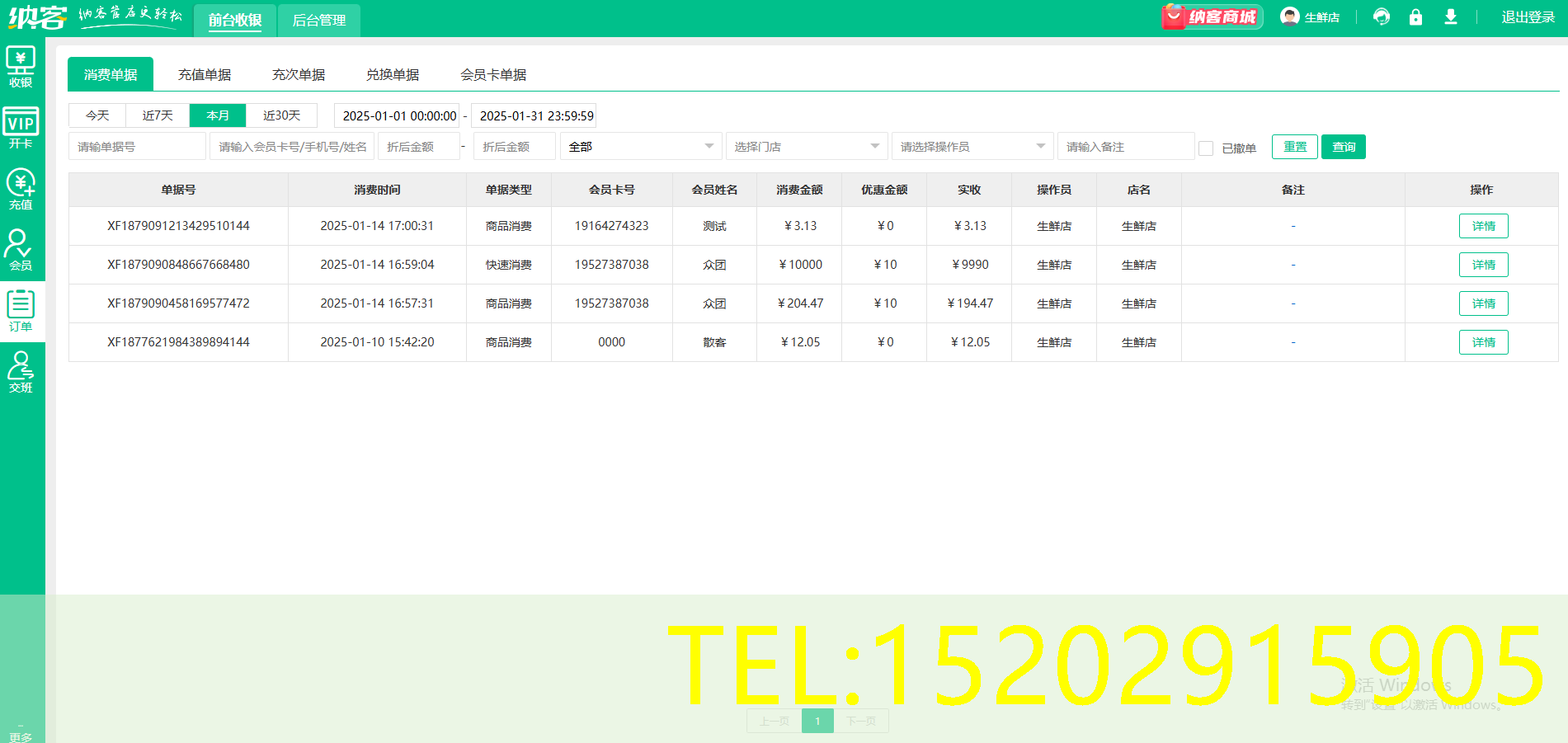
Task: Expand the 请选择操作员 operator dropdown
Action: coord(972,147)
